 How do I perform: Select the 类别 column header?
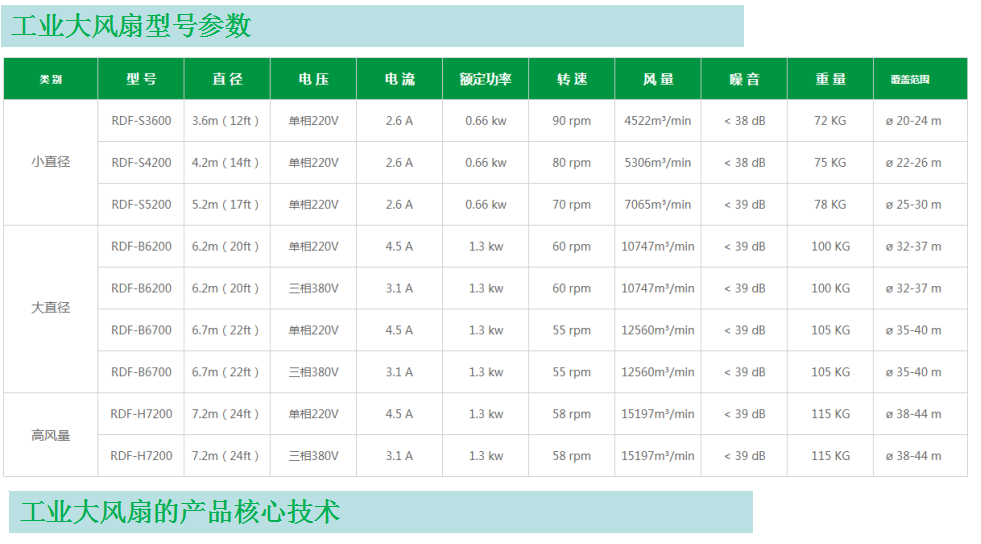(50, 79)
